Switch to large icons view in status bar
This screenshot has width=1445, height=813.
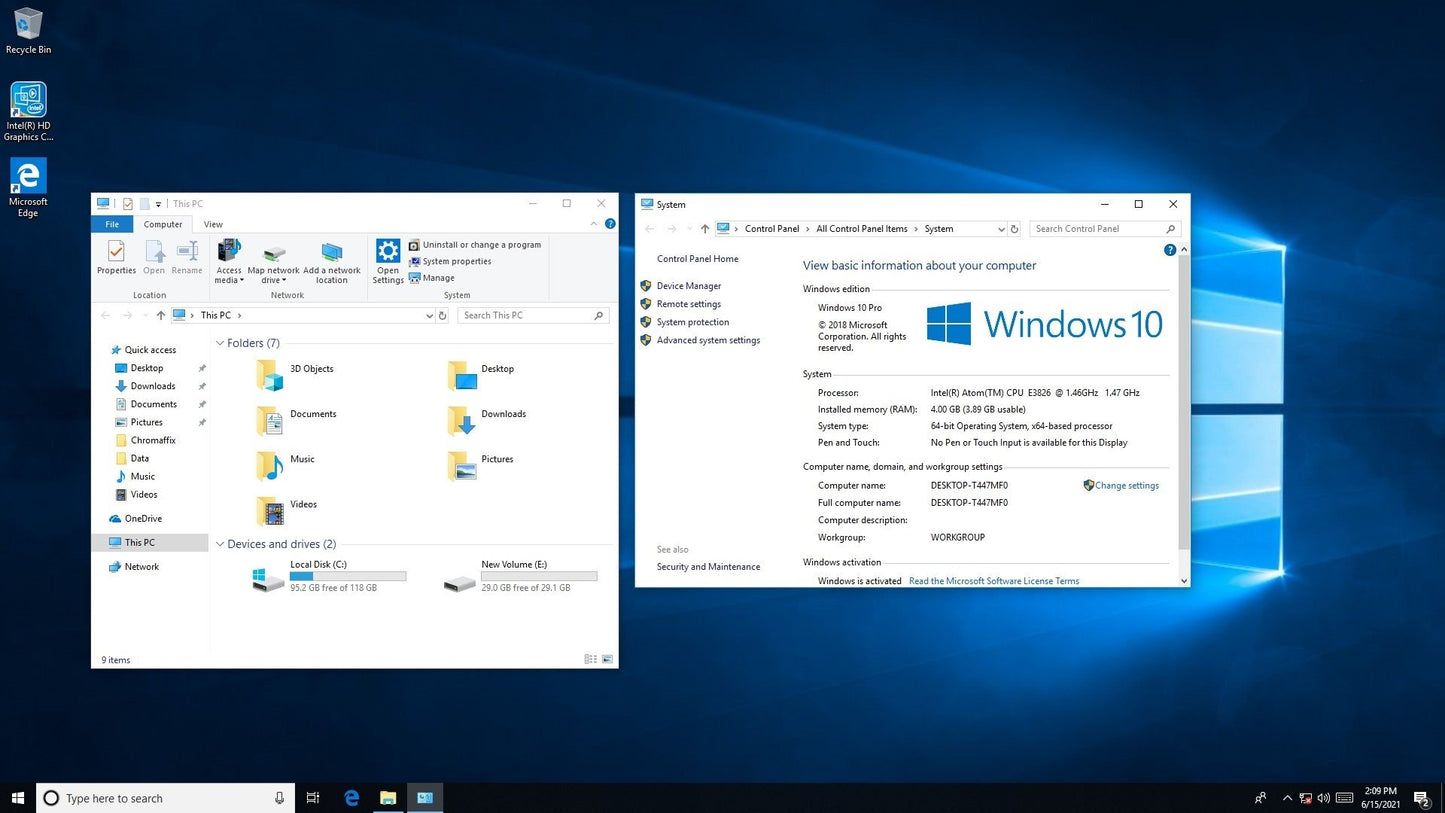coord(606,659)
